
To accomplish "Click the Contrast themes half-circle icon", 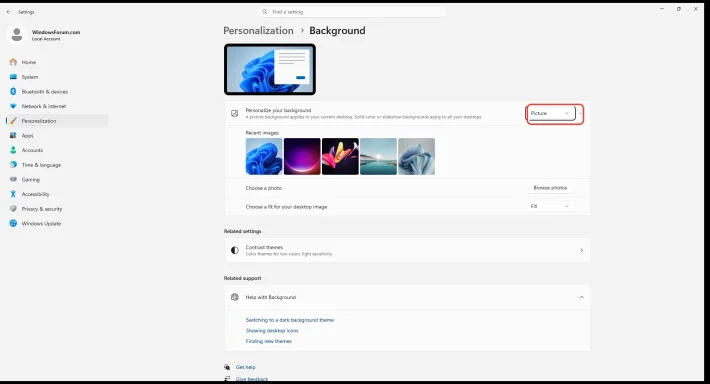I will tap(235, 250).
